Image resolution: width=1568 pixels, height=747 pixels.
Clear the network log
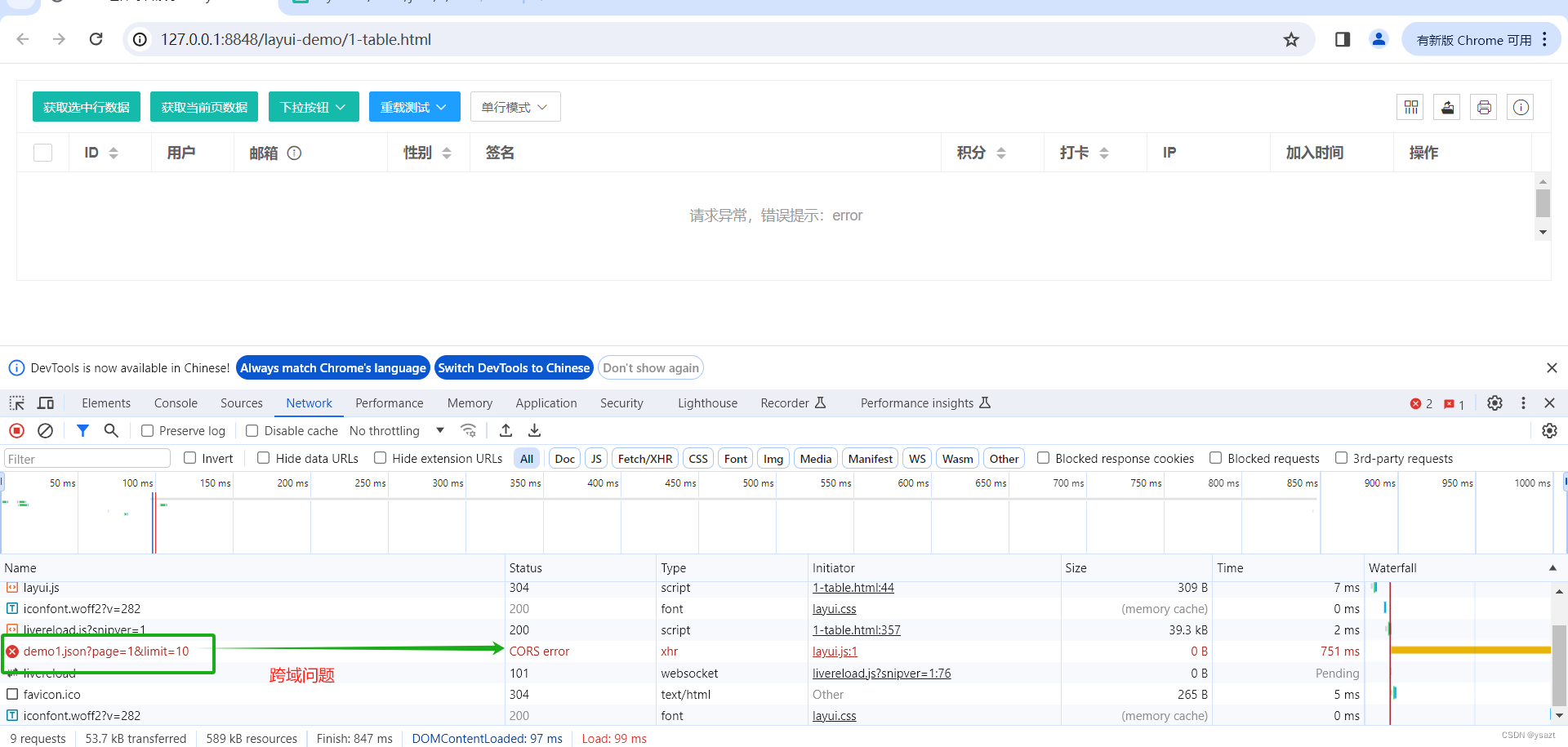tap(46, 430)
